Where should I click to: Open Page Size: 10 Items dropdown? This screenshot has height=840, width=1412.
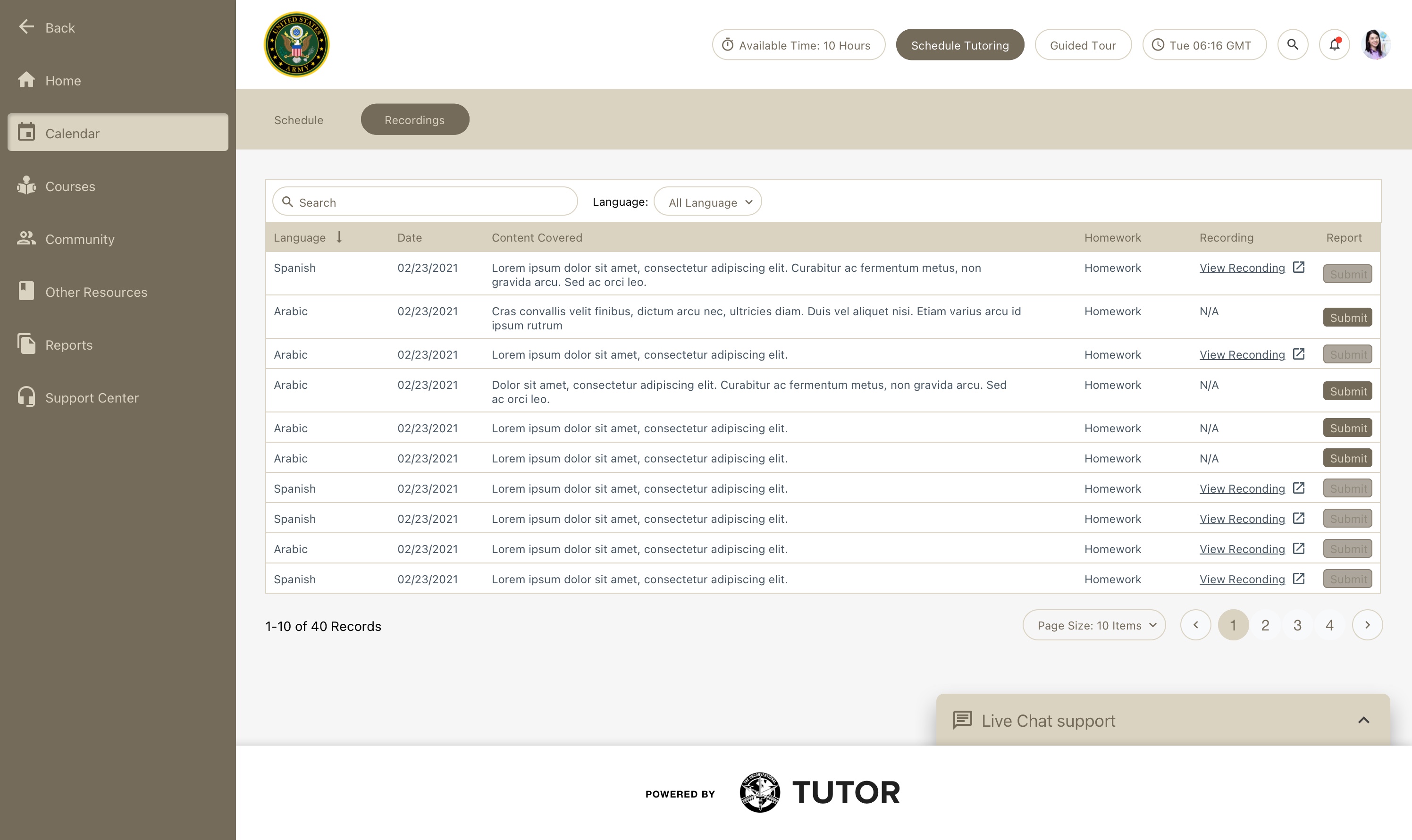pyautogui.click(x=1094, y=624)
